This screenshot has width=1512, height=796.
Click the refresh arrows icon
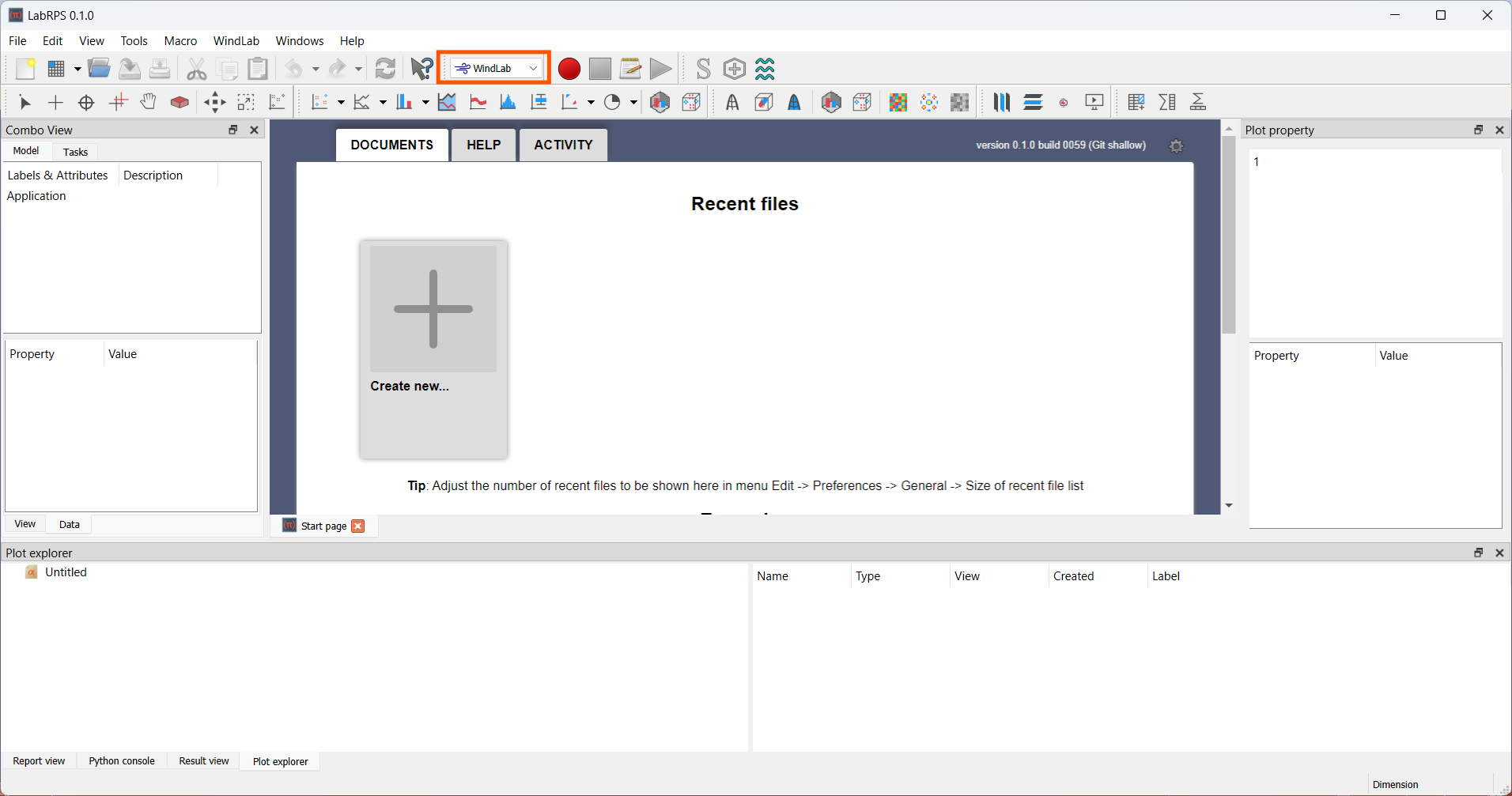click(x=385, y=69)
